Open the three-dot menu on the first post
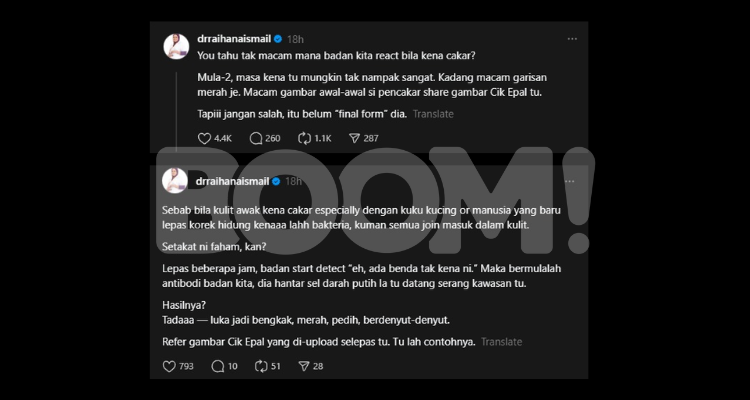Screen dimensions: 750x400 572,39
